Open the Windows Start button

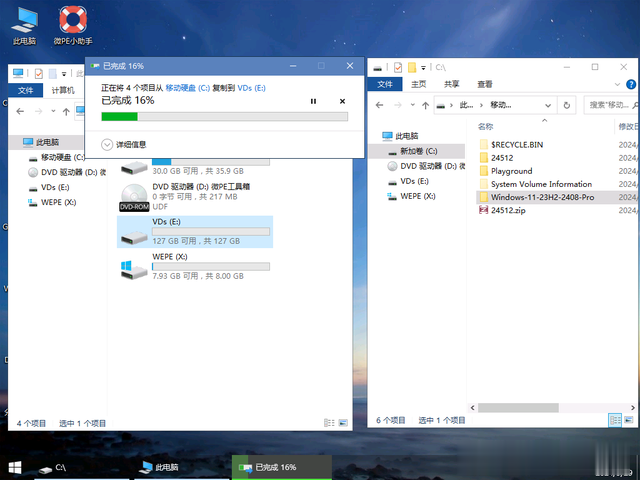coord(15,468)
